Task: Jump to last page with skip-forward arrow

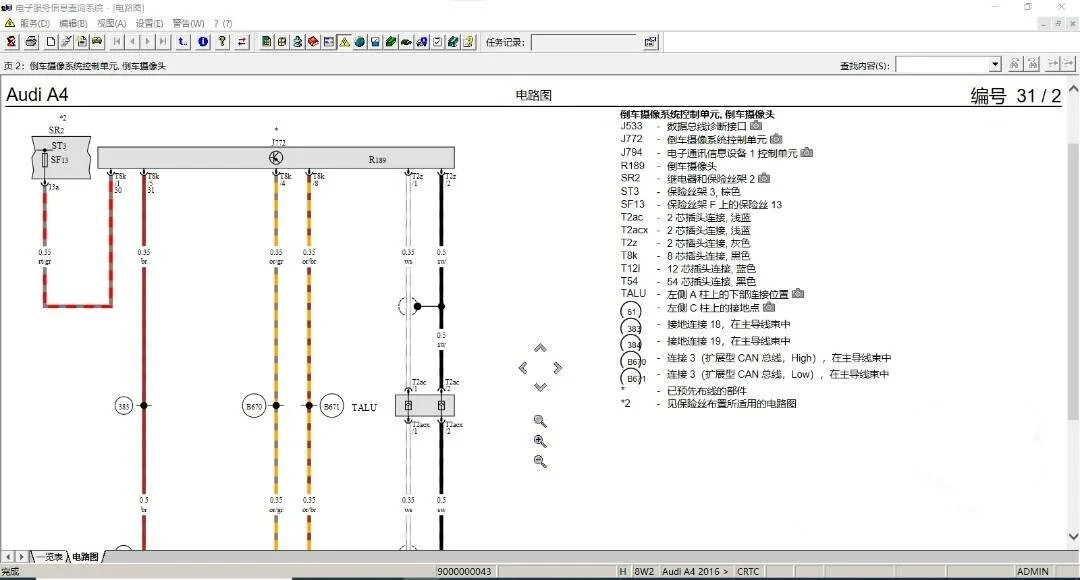Action: [x=163, y=42]
